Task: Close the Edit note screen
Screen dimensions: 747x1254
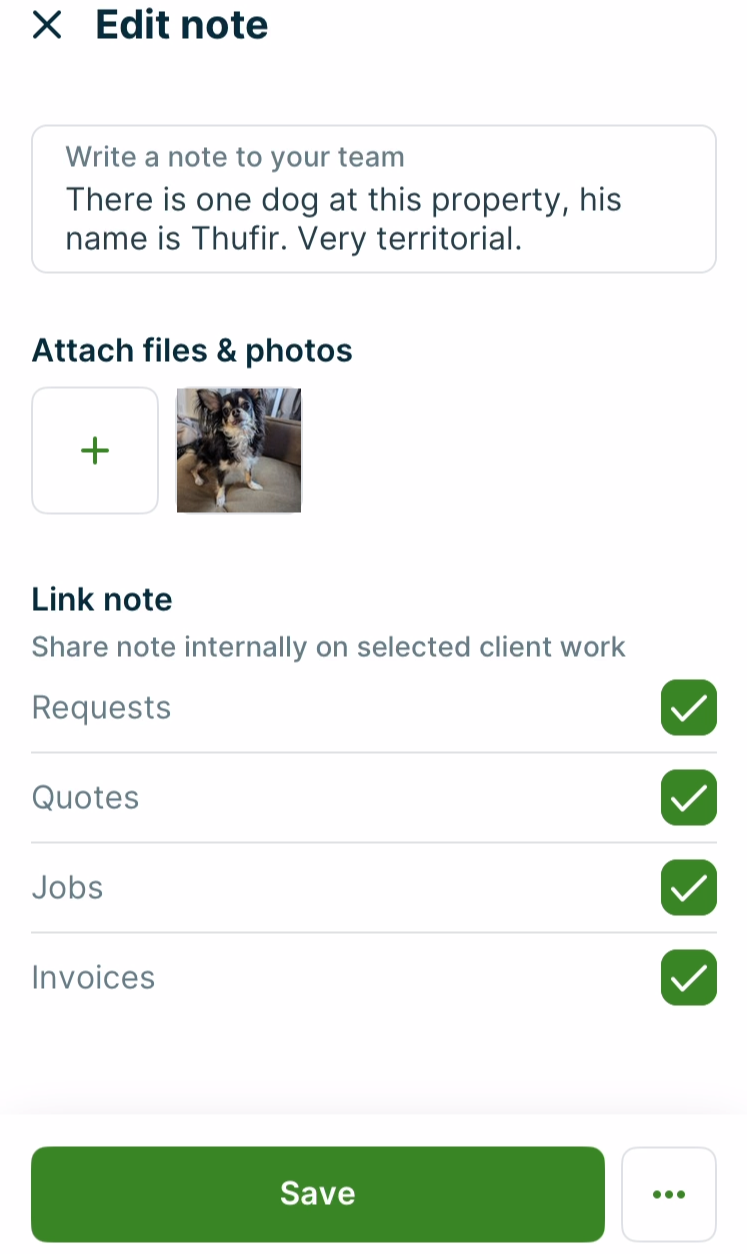Action: click(47, 25)
